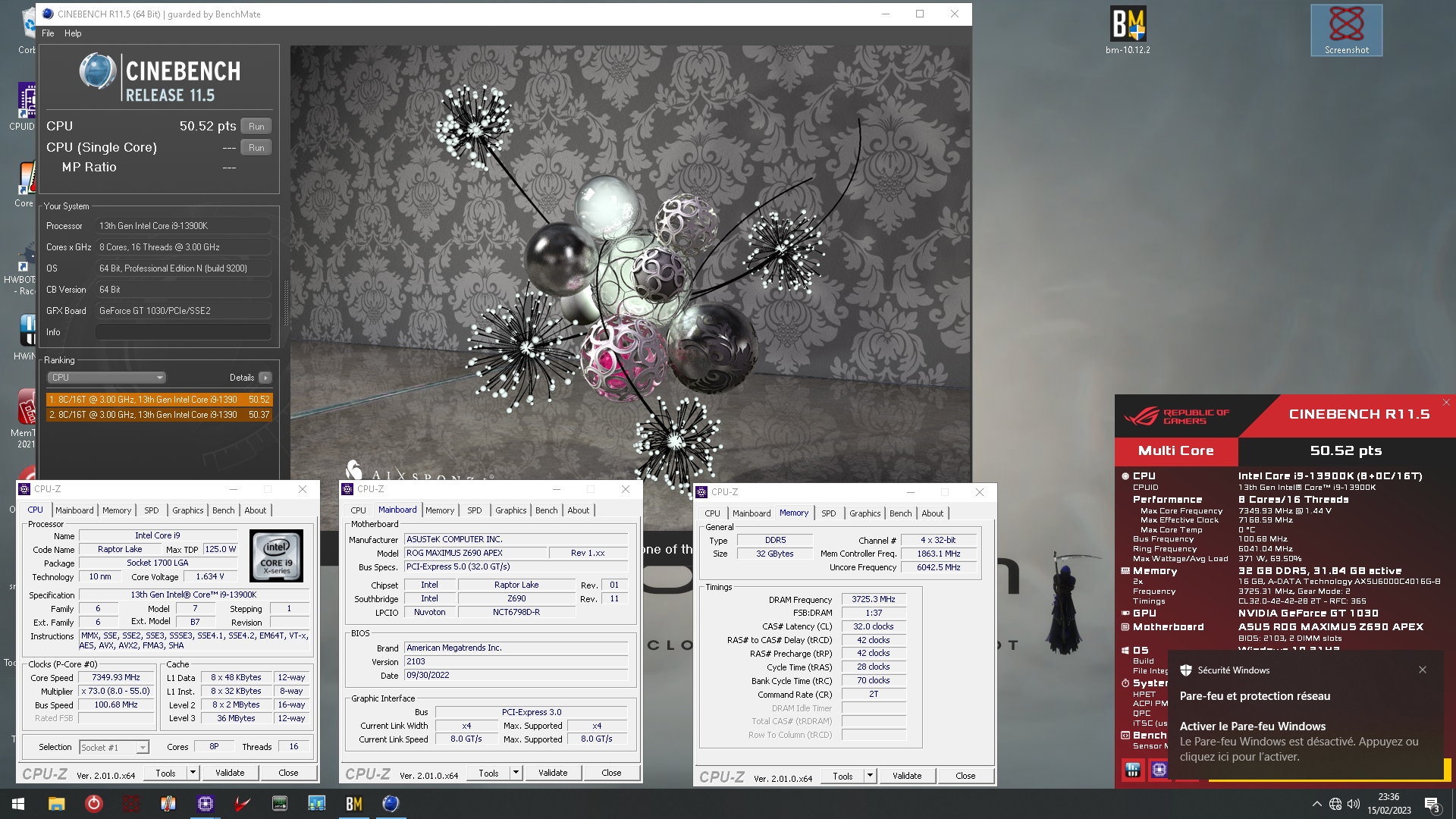Click the ROG MAXIMUS Z690 APEX model field
The image size is (1456, 819).
click(x=475, y=553)
